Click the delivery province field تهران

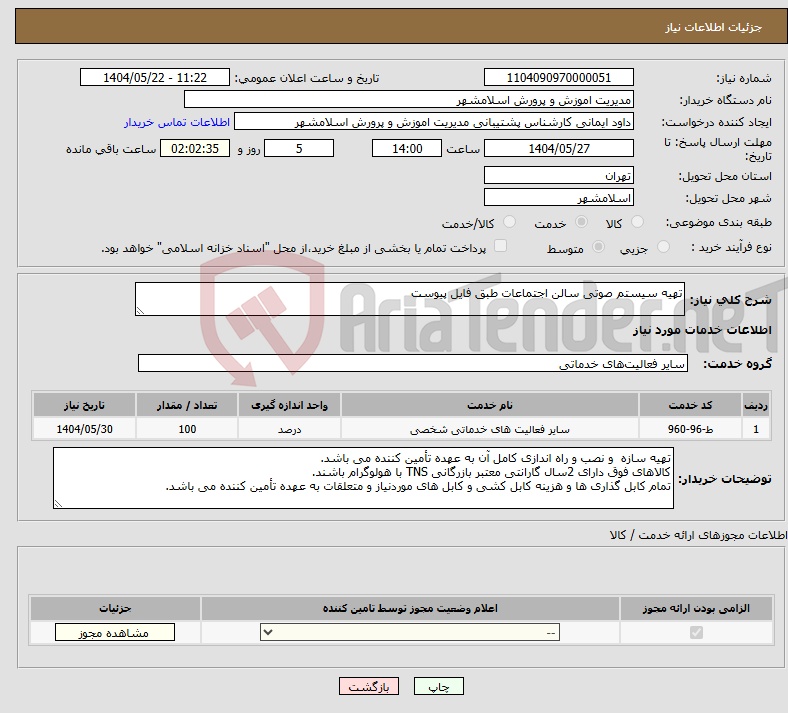pos(558,175)
